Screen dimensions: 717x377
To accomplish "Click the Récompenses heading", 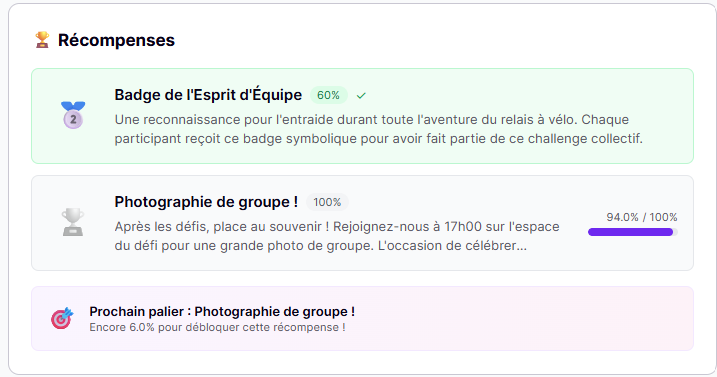I will coord(116,40).
